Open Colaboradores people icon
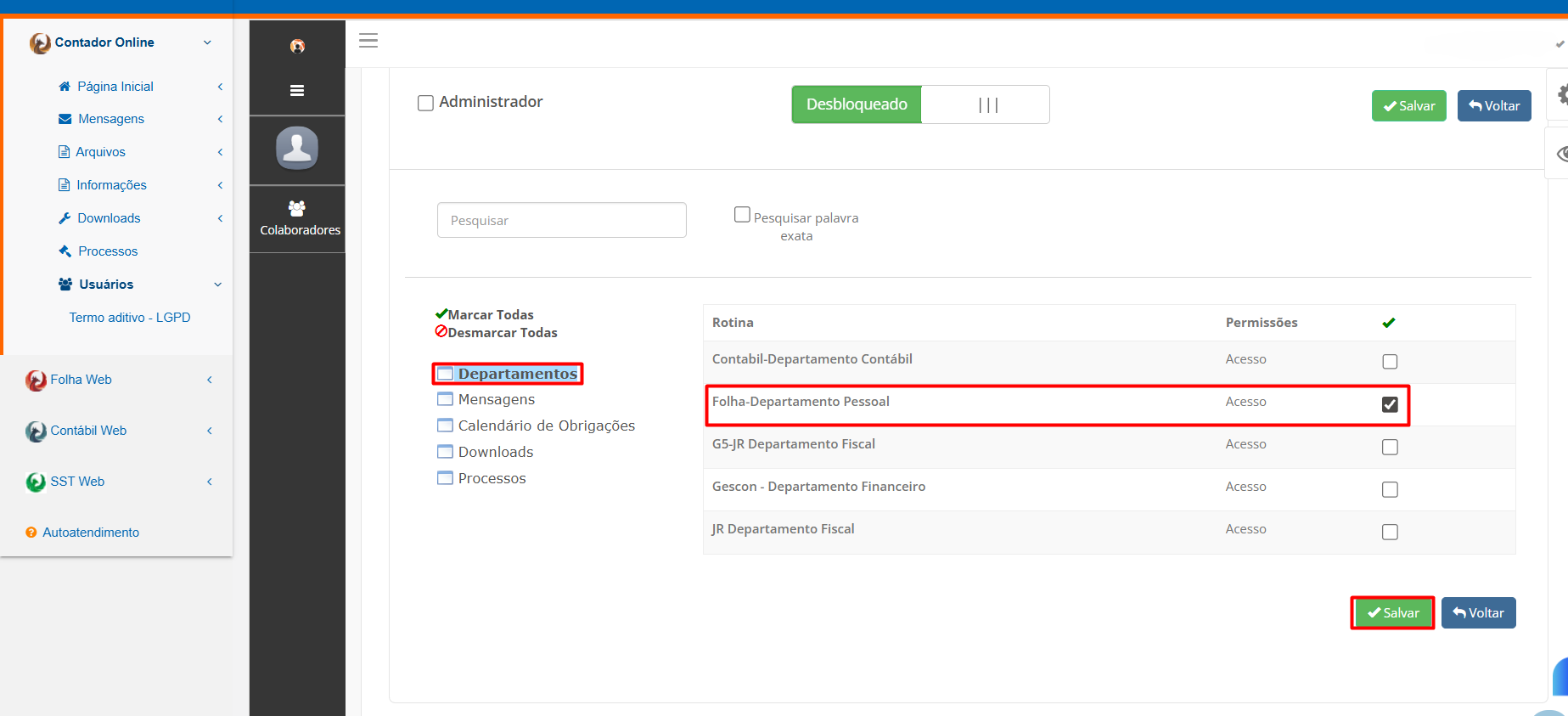This screenshot has height=716, width=1568. pos(297,208)
